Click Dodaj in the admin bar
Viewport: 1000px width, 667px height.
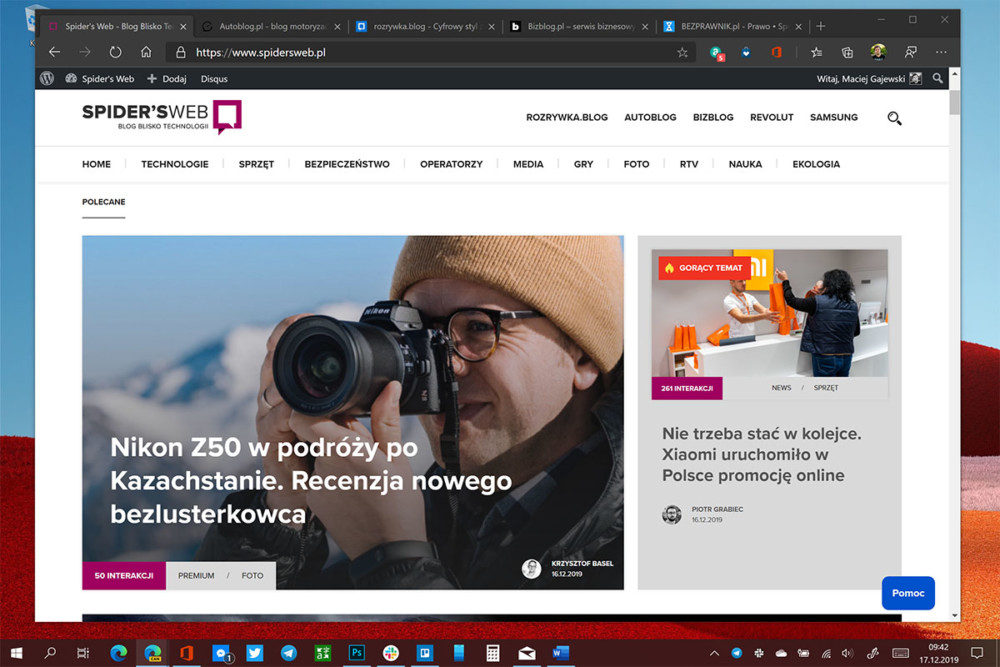click(166, 78)
